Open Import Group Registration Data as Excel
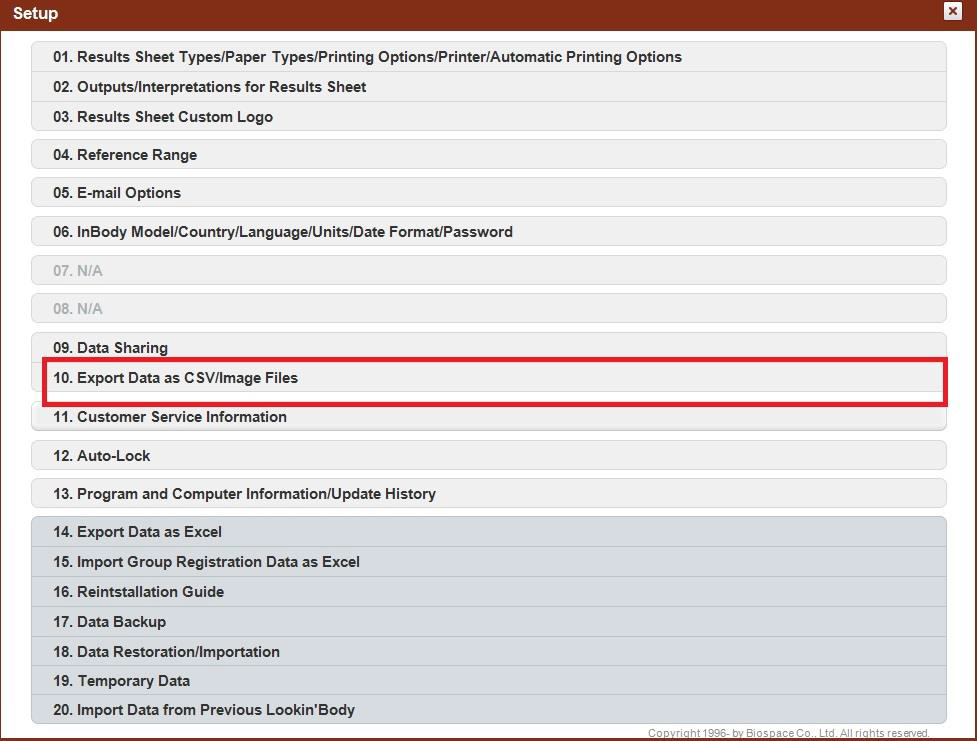This screenshot has width=977, height=741. [207, 562]
